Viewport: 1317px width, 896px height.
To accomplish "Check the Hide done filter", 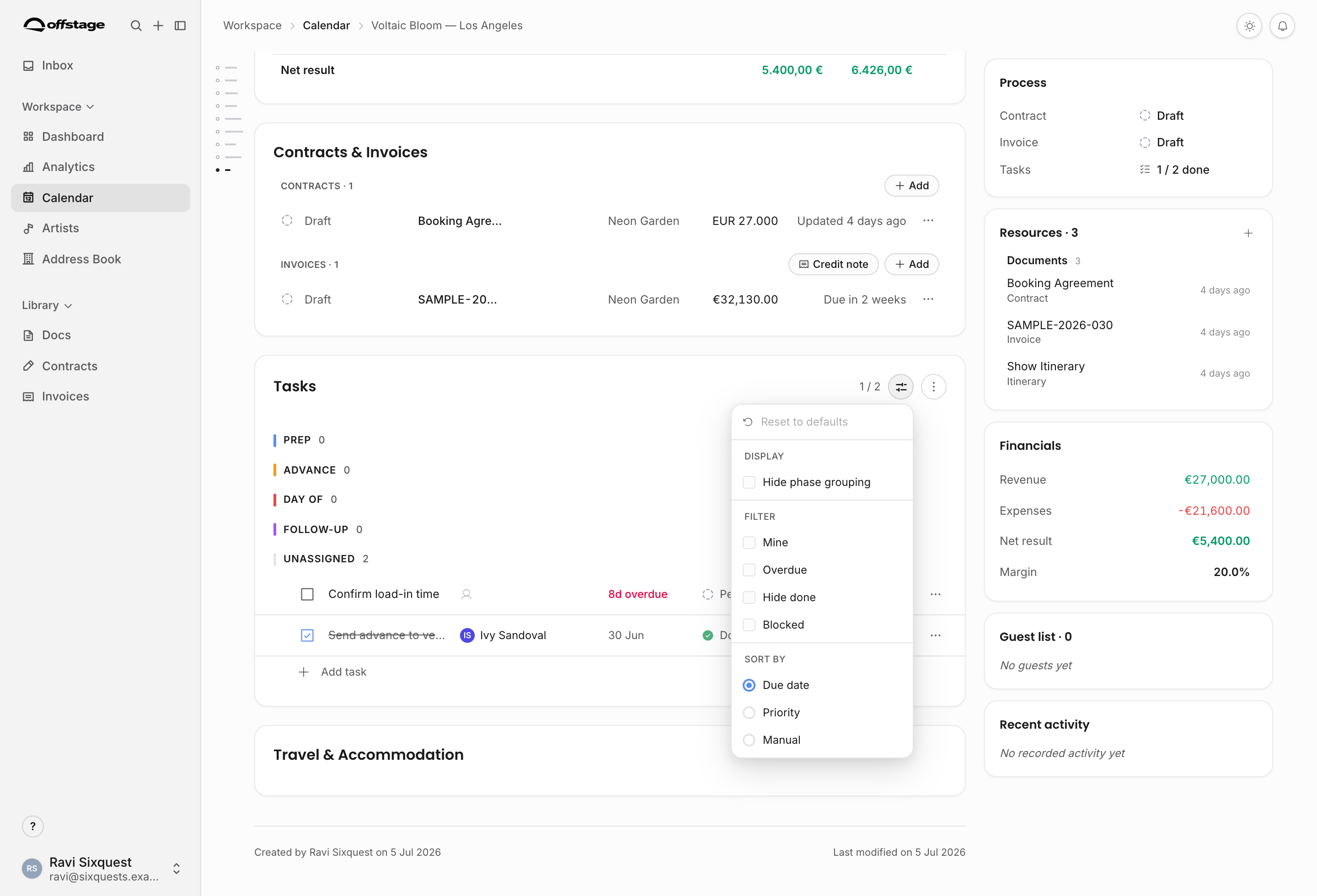I will [x=749, y=597].
